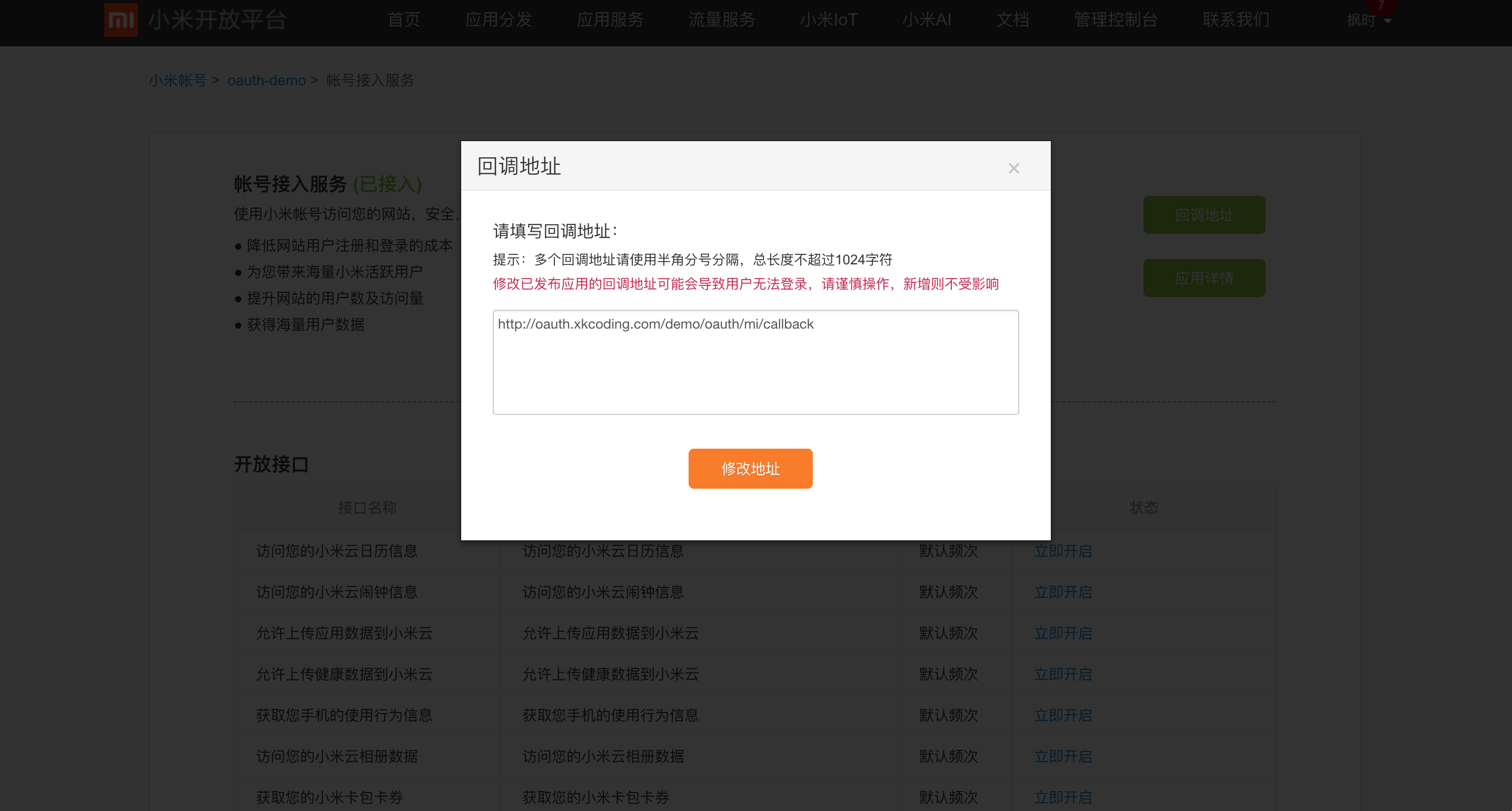This screenshot has height=811, width=1512.
Task: Open 流量服务 in the navigation bar
Action: (721, 20)
